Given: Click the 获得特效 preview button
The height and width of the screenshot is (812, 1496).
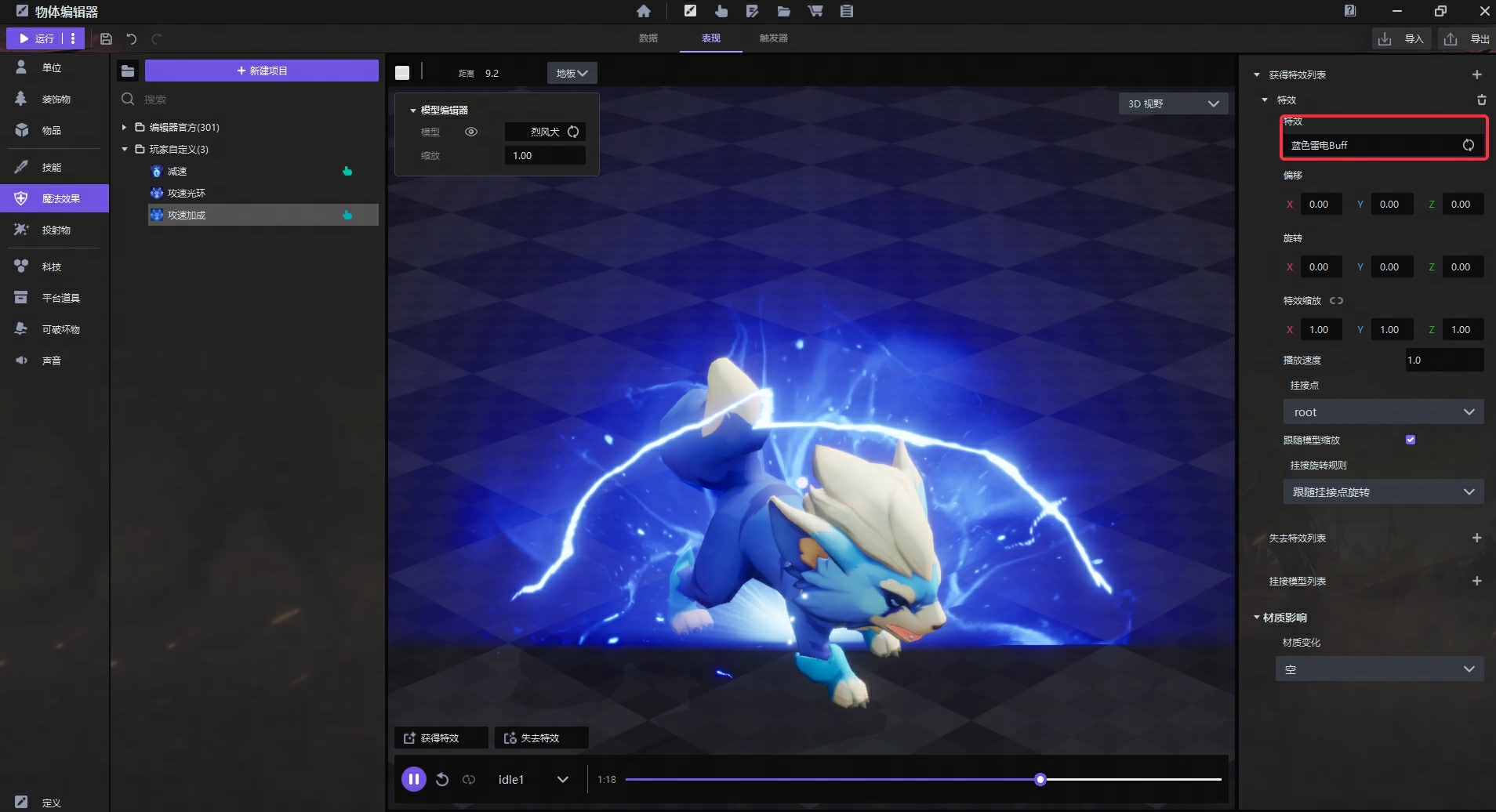Looking at the screenshot, I should coord(441,738).
